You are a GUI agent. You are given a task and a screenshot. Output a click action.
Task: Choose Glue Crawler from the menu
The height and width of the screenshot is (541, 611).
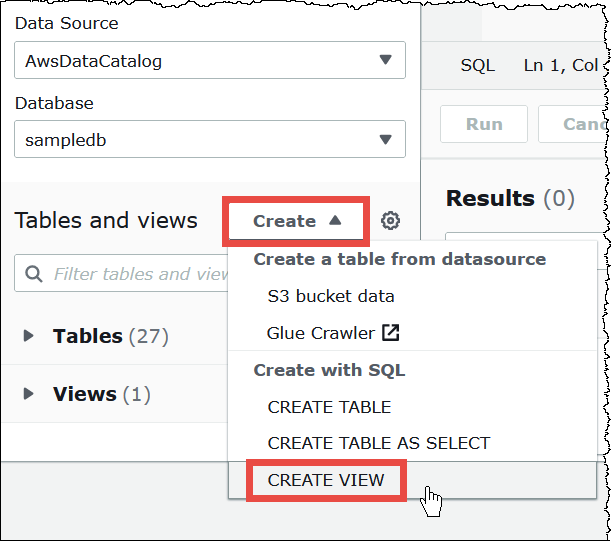click(x=321, y=333)
